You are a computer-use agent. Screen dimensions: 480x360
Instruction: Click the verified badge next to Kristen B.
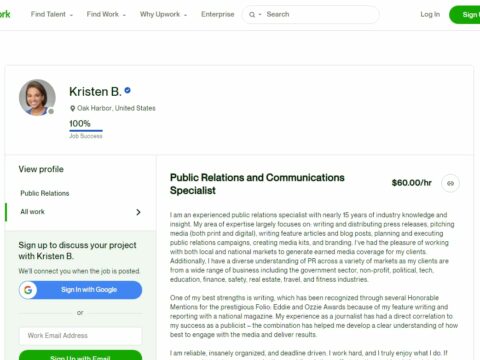(127, 90)
